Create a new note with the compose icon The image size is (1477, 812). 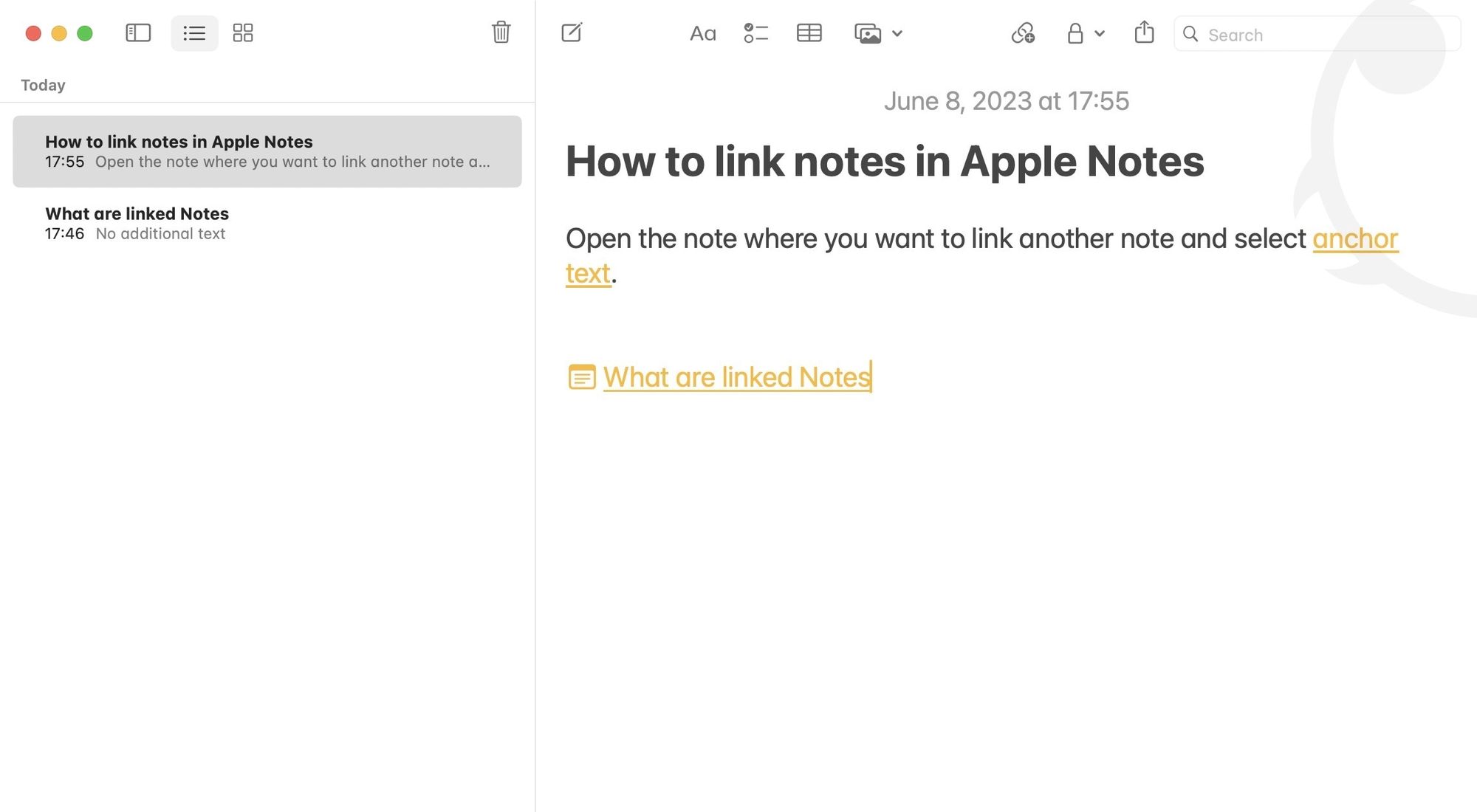(572, 32)
